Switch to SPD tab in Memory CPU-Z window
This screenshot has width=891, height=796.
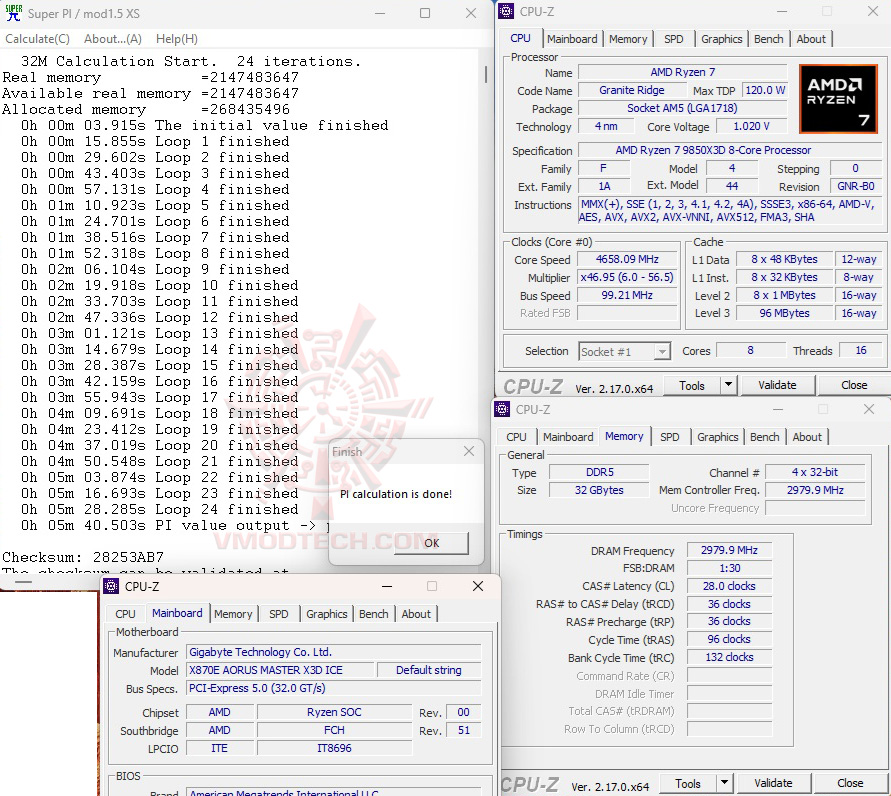click(x=669, y=437)
